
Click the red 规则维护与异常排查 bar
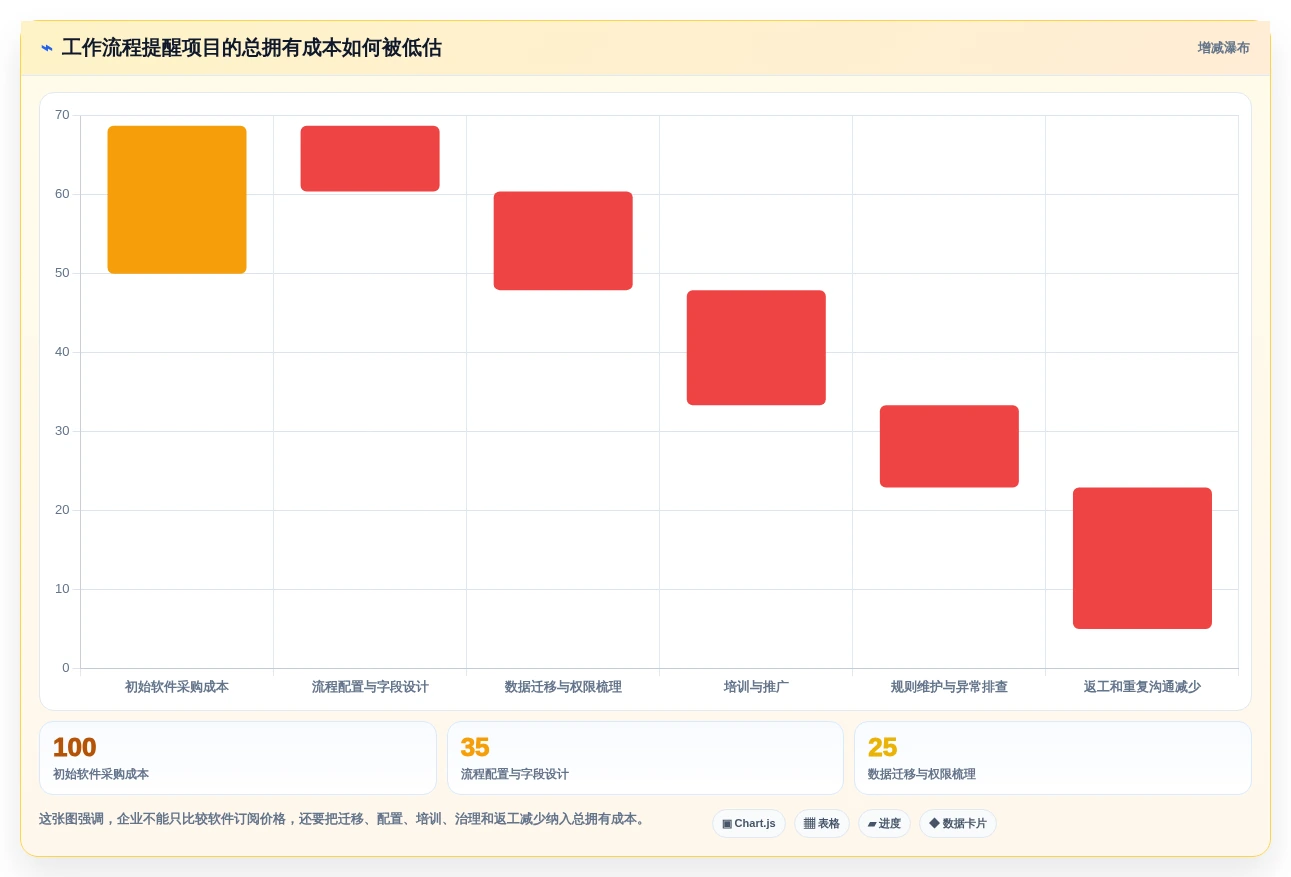pyautogui.click(x=949, y=446)
